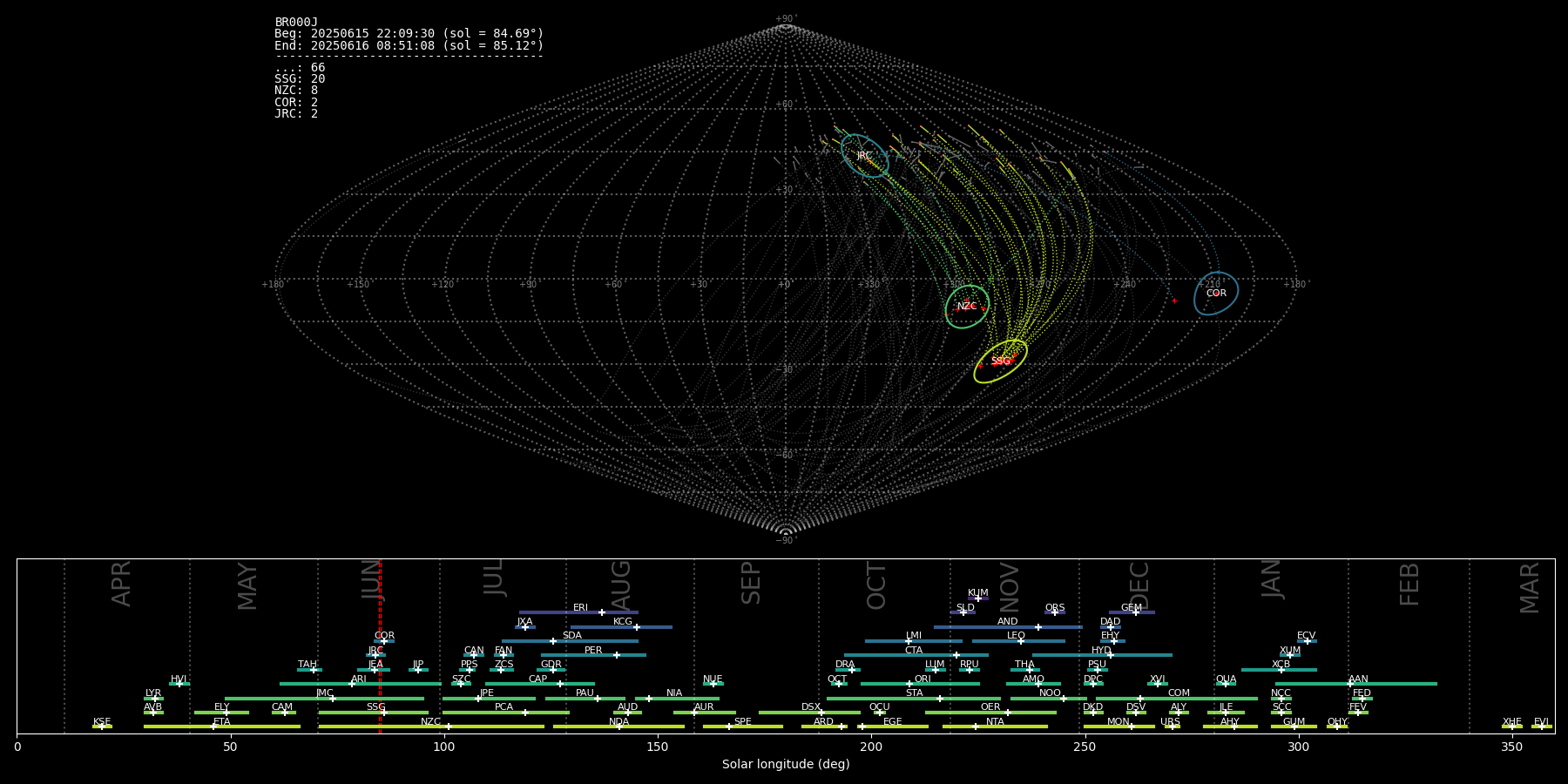Click the AND shower bar in timeline
The height and width of the screenshot is (784, 1568).
[x=1008, y=626]
